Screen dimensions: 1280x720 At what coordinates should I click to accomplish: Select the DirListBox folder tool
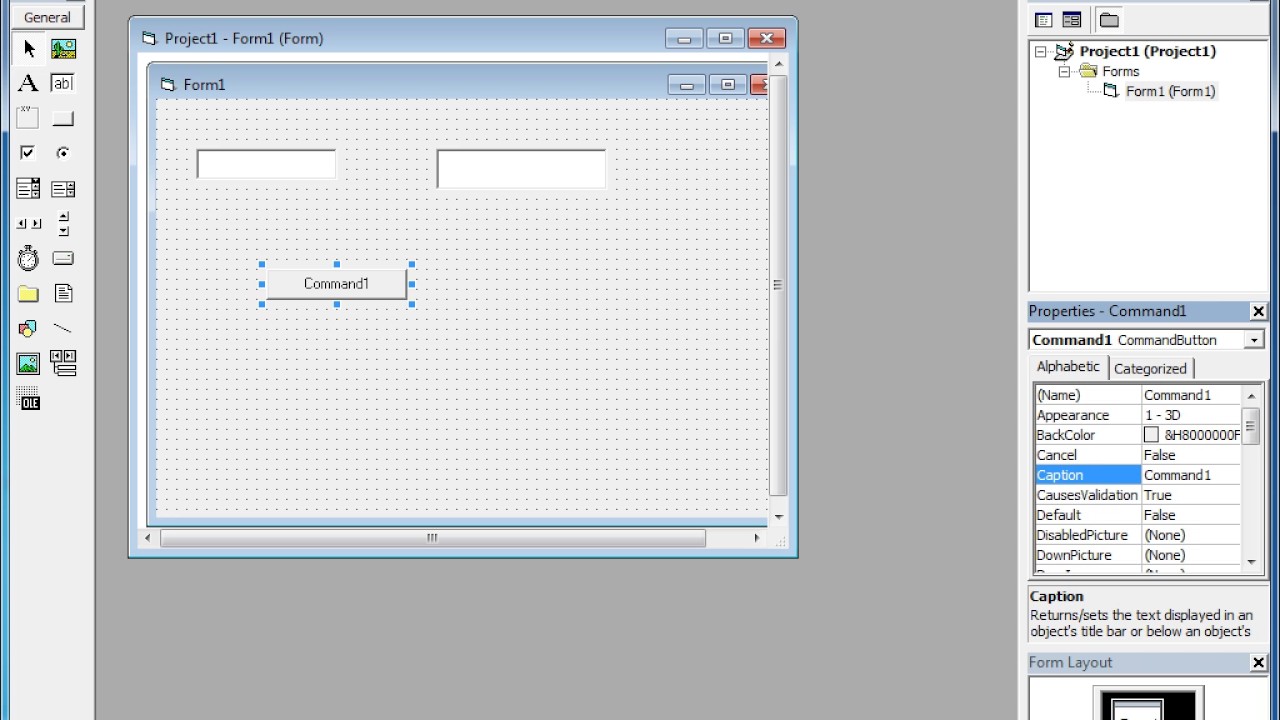click(x=28, y=293)
